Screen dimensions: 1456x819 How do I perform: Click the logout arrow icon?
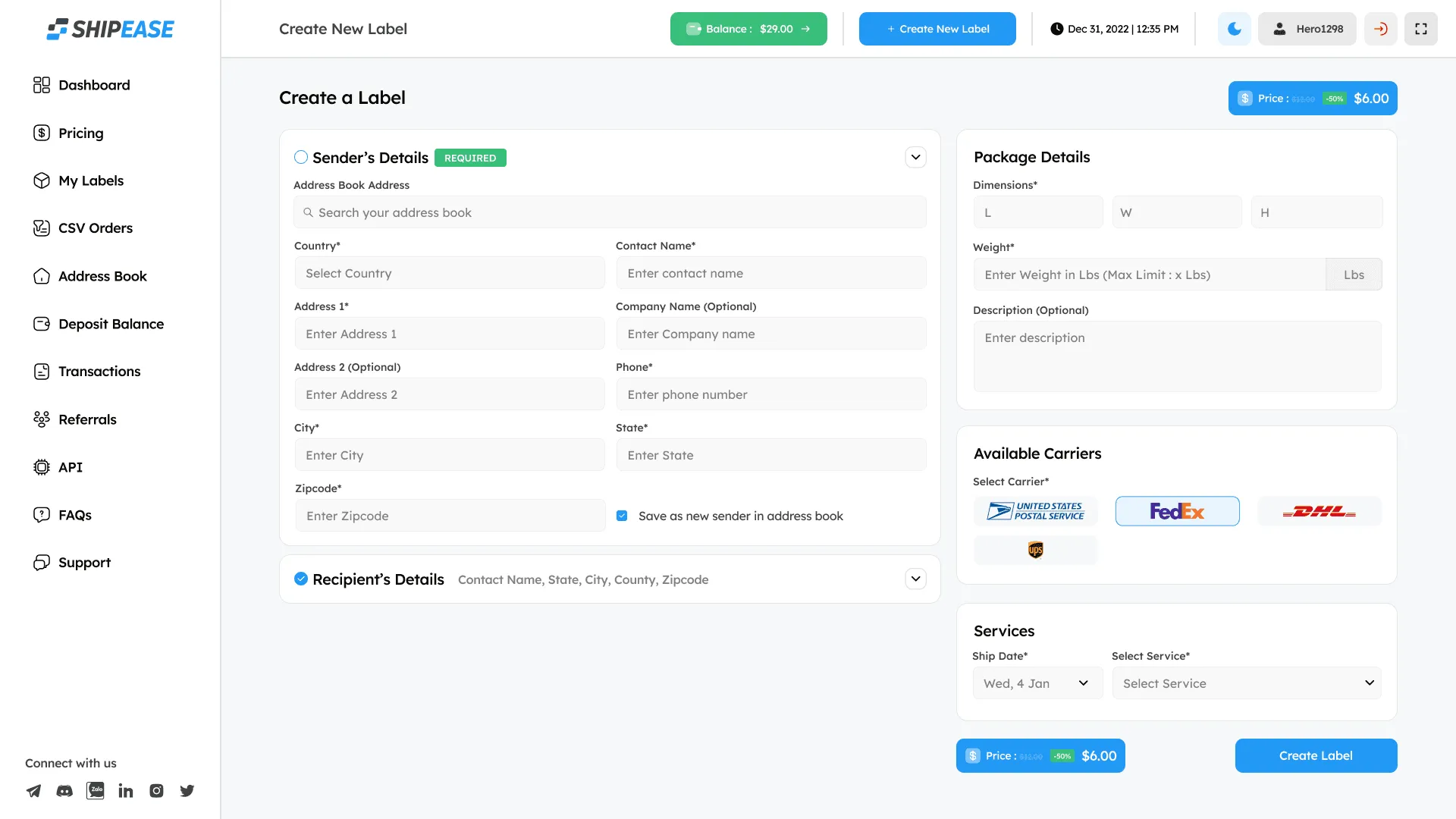click(x=1380, y=29)
